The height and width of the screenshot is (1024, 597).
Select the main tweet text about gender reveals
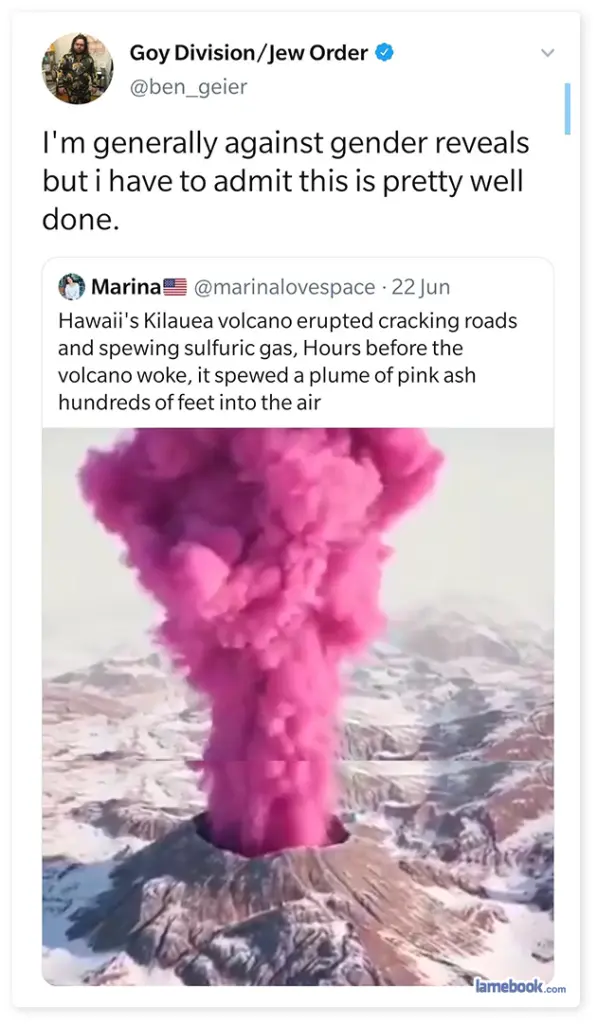[x=286, y=182]
